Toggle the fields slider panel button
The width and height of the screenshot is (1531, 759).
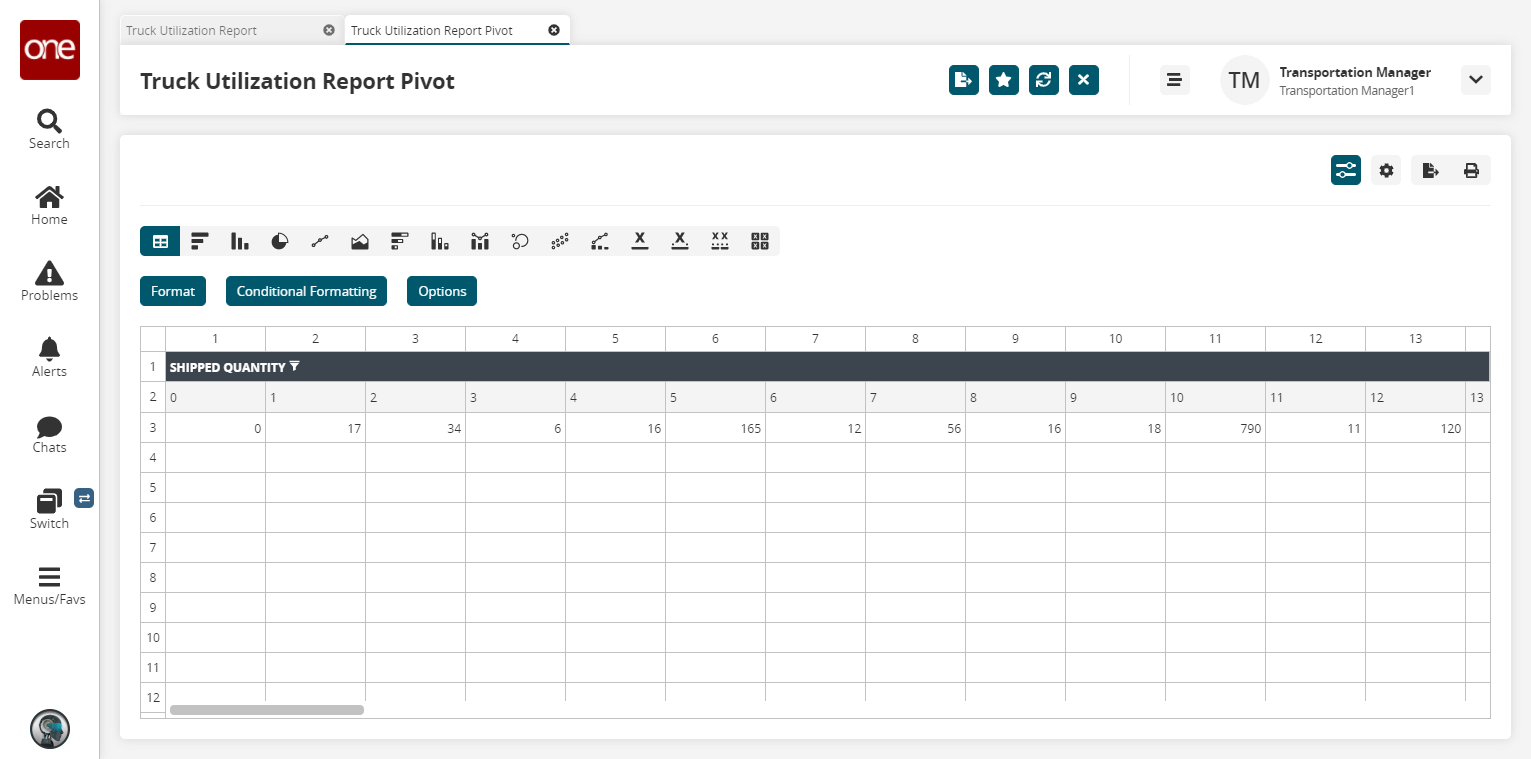coord(1346,171)
